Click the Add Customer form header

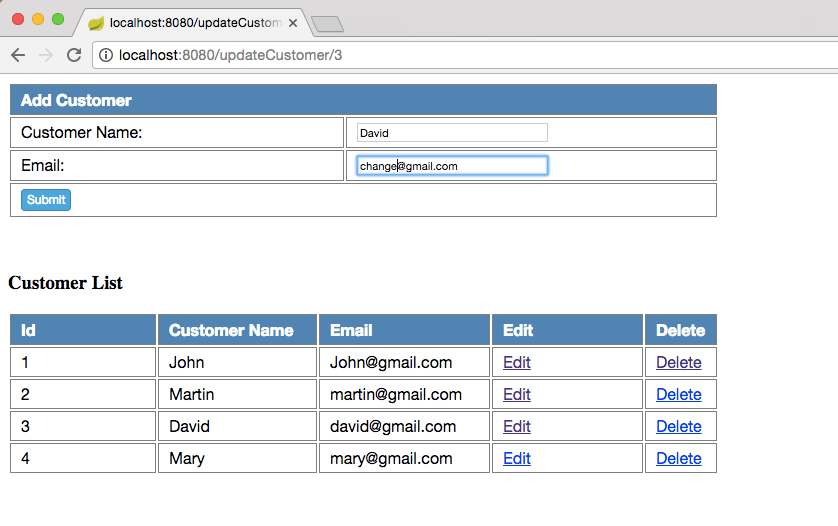[x=363, y=100]
